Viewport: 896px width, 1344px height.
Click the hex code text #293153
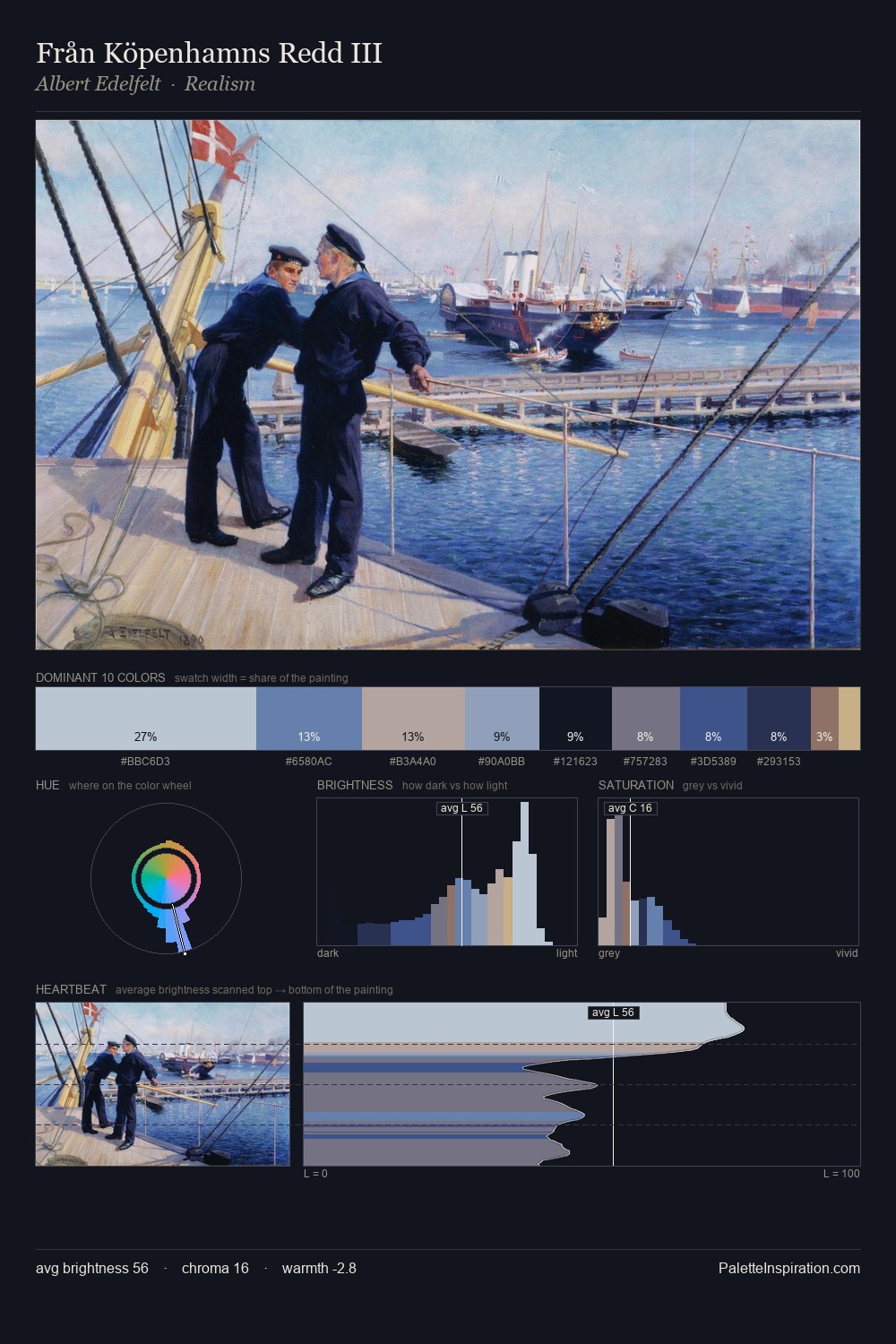coord(779,762)
